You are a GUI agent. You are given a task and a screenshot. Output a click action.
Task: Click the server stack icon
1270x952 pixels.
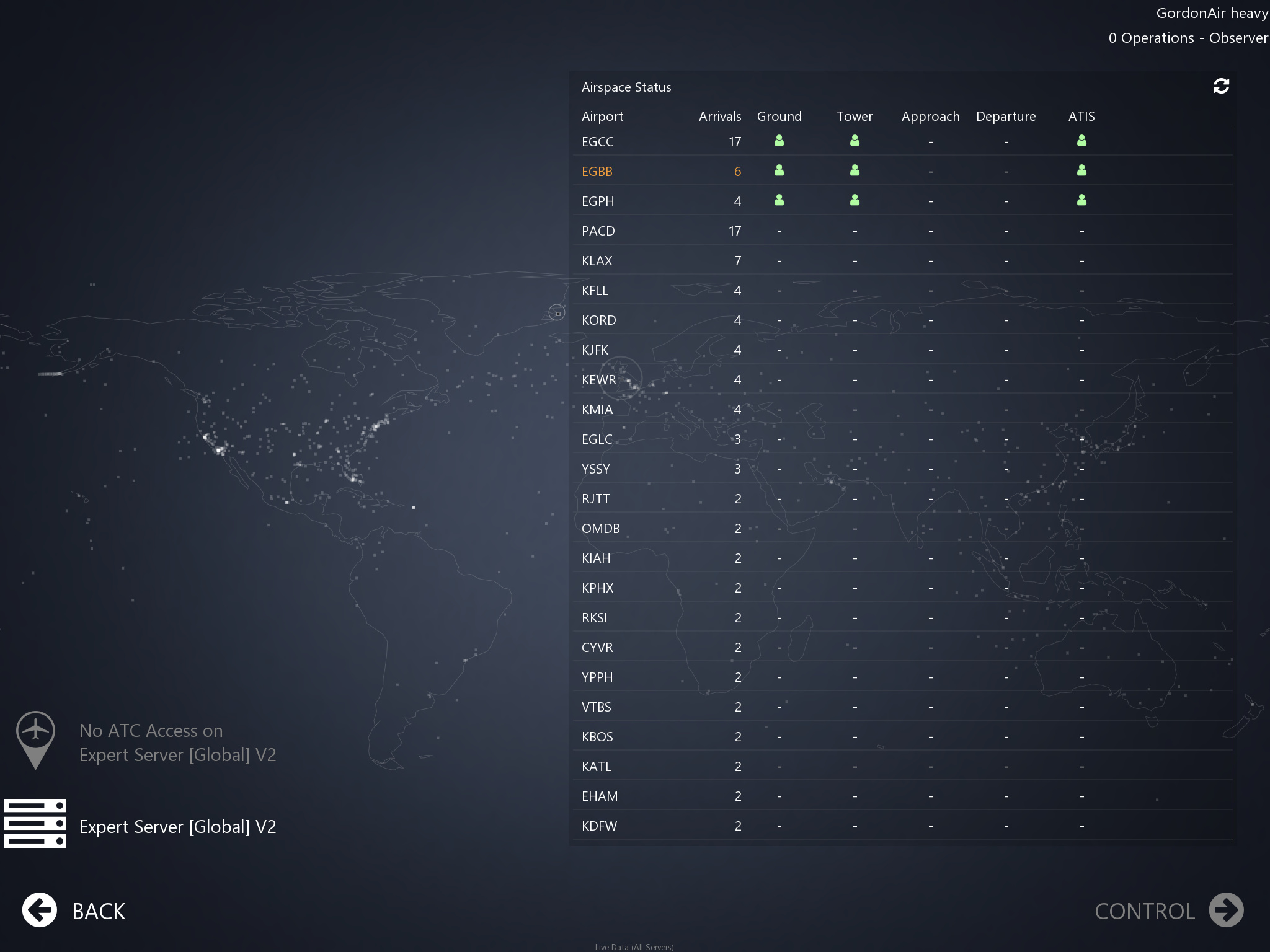click(35, 823)
